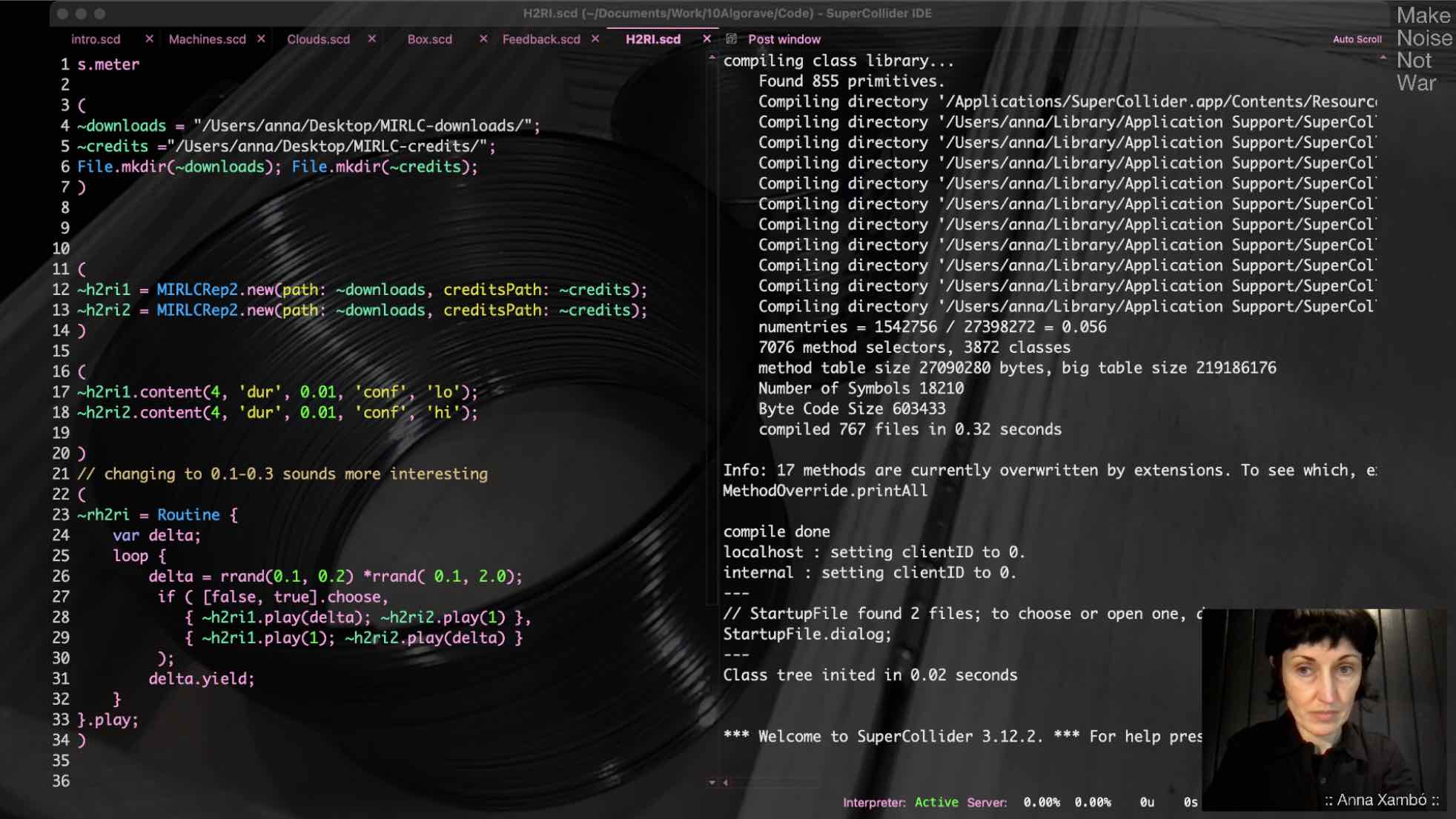Close the Box.scd tab
This screenshot has height=819, width=1456.
pos(483,39)
